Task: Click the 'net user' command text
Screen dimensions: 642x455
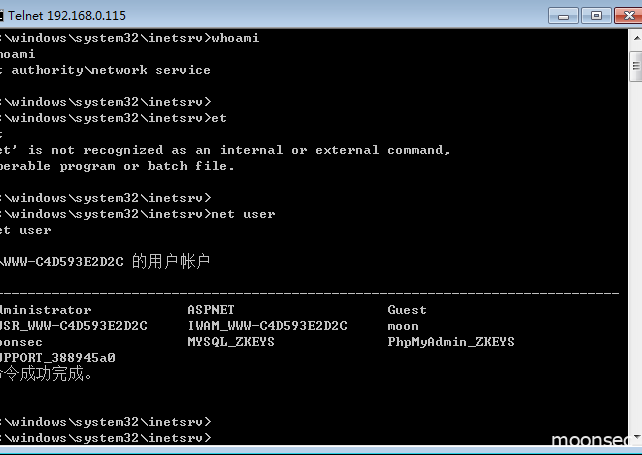Action: coord(243,214)
